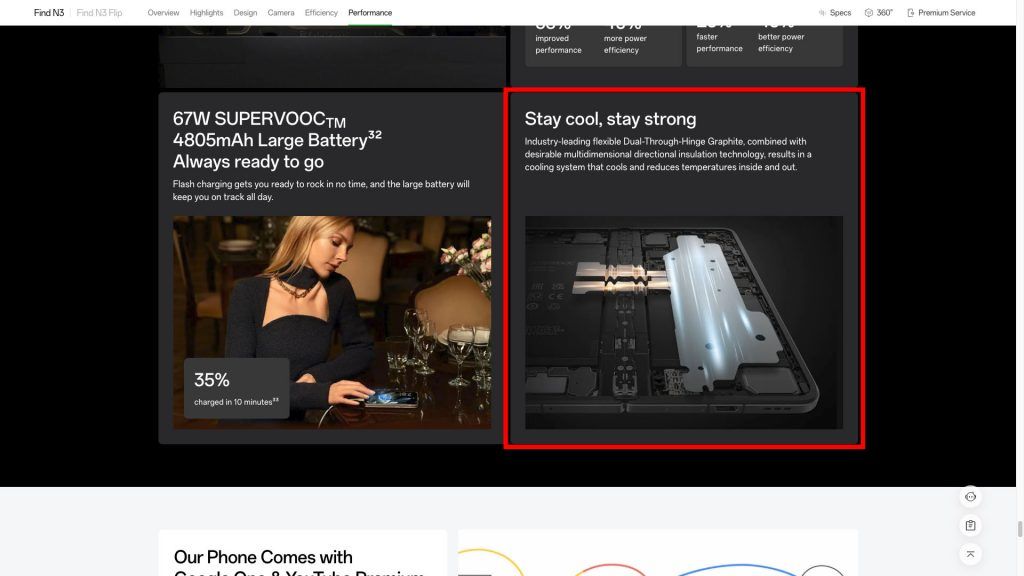Viewport: 1024px width, 576px height.
Task: Click the cooling system hardware image
Action: tap(684, 323)
